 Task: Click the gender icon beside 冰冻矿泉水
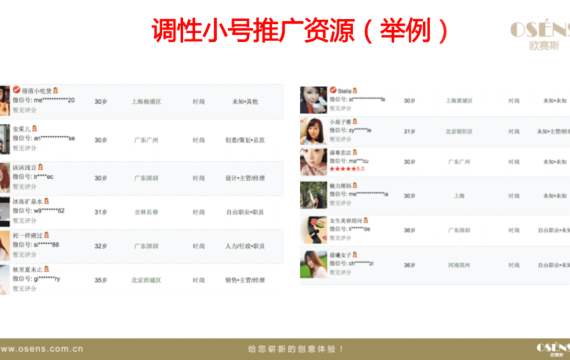click(x=47, y=201)
